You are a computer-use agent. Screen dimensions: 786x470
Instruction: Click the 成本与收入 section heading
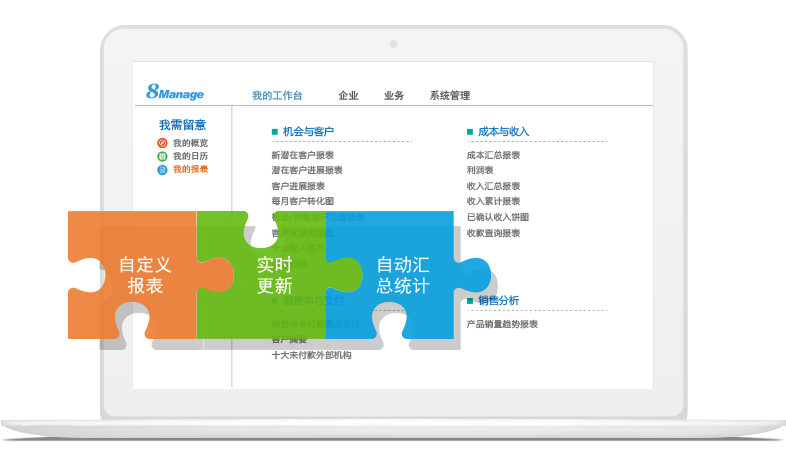pyautogui.click(x=503, y=131)
